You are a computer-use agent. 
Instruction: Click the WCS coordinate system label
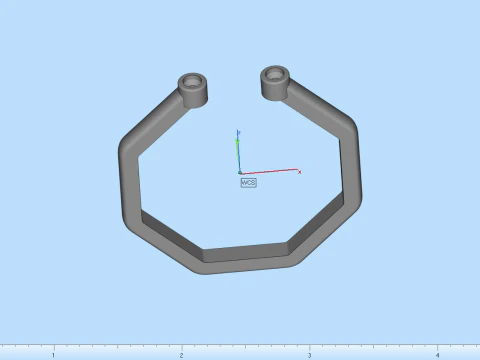click(248, 183)
